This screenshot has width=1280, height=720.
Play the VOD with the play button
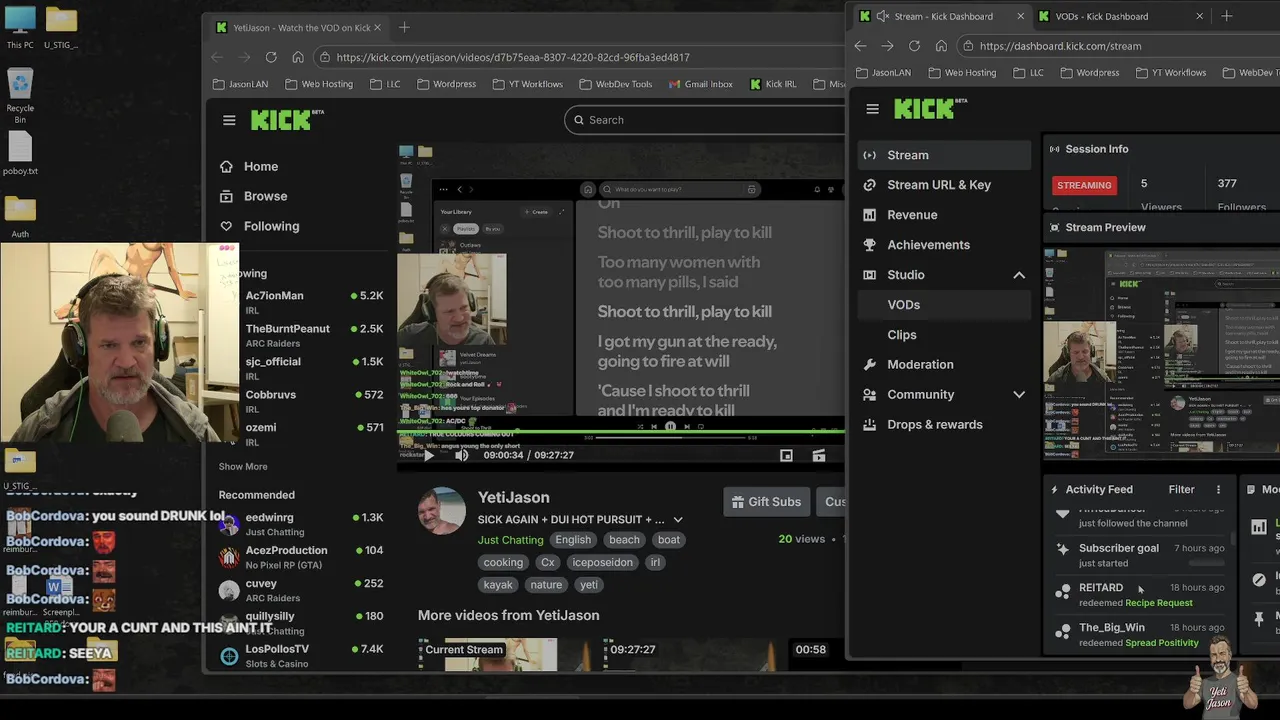(x=428, y=455)
